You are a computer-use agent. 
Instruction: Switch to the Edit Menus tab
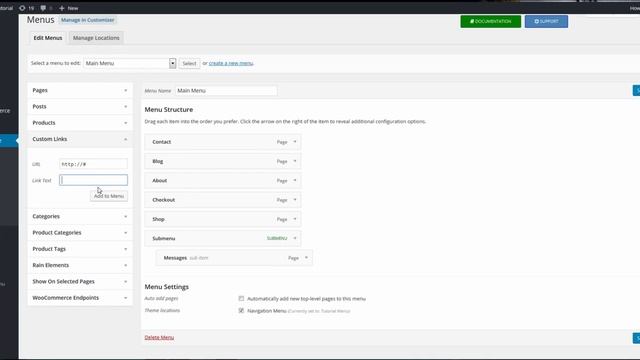(48, 38)
